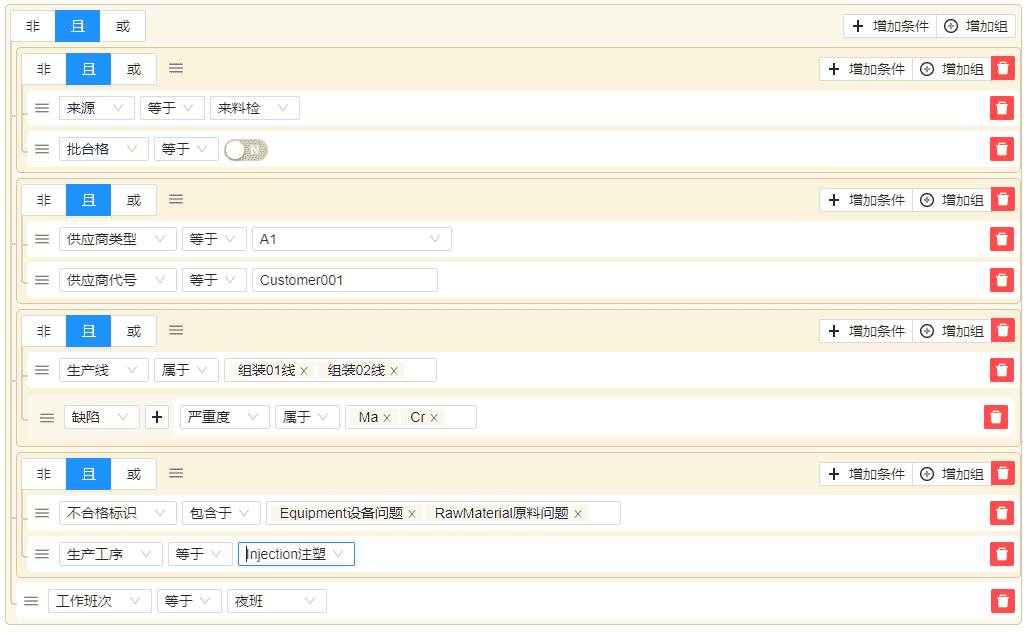Click drag handle of 批合格 row
The image size is (1029, 633).
(42, 149)
